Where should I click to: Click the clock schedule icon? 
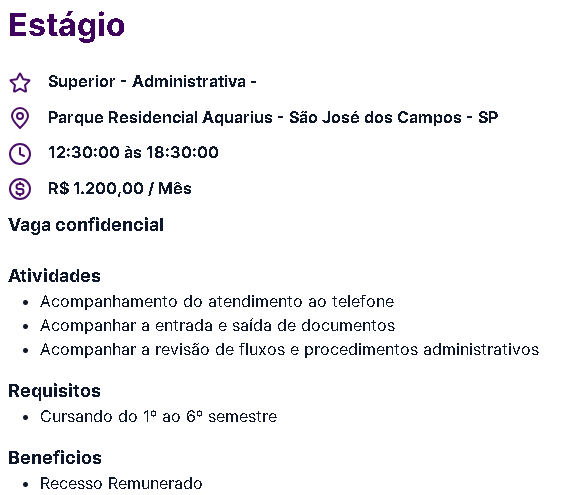tap(20, 154)
